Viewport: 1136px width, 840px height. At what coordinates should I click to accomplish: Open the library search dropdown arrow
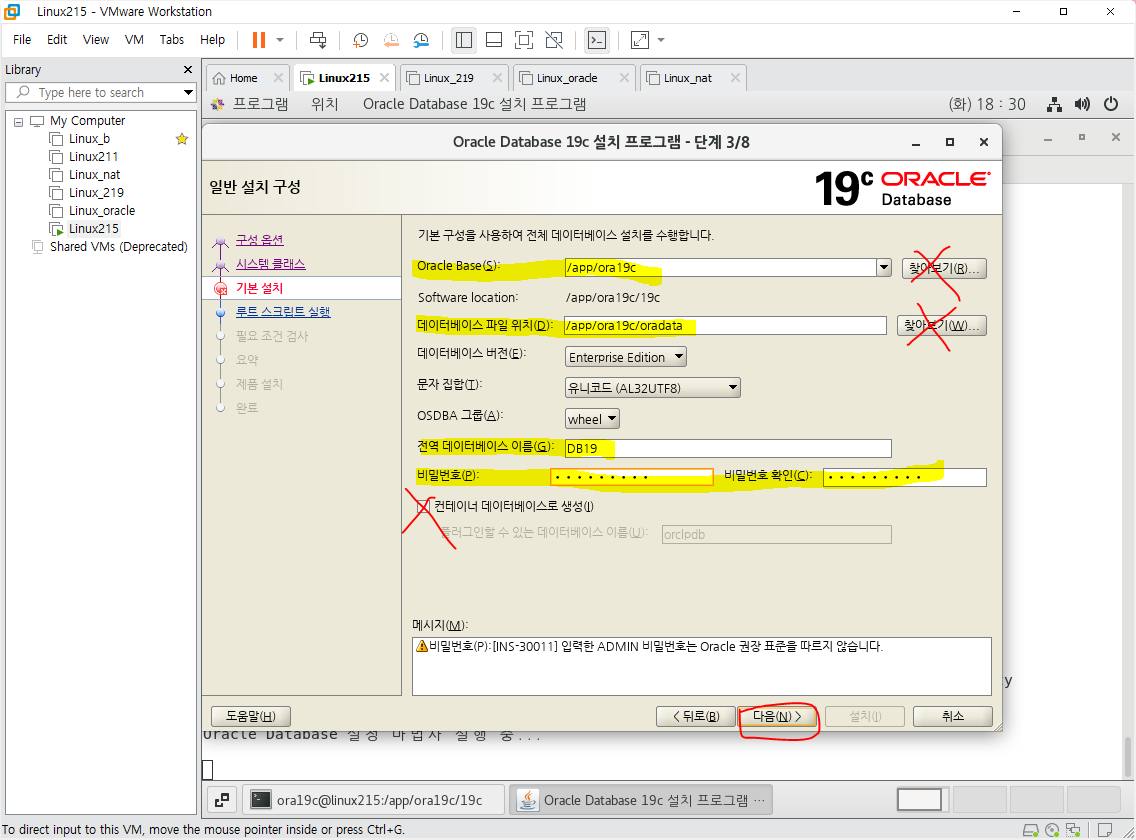(x=188, y=93)
